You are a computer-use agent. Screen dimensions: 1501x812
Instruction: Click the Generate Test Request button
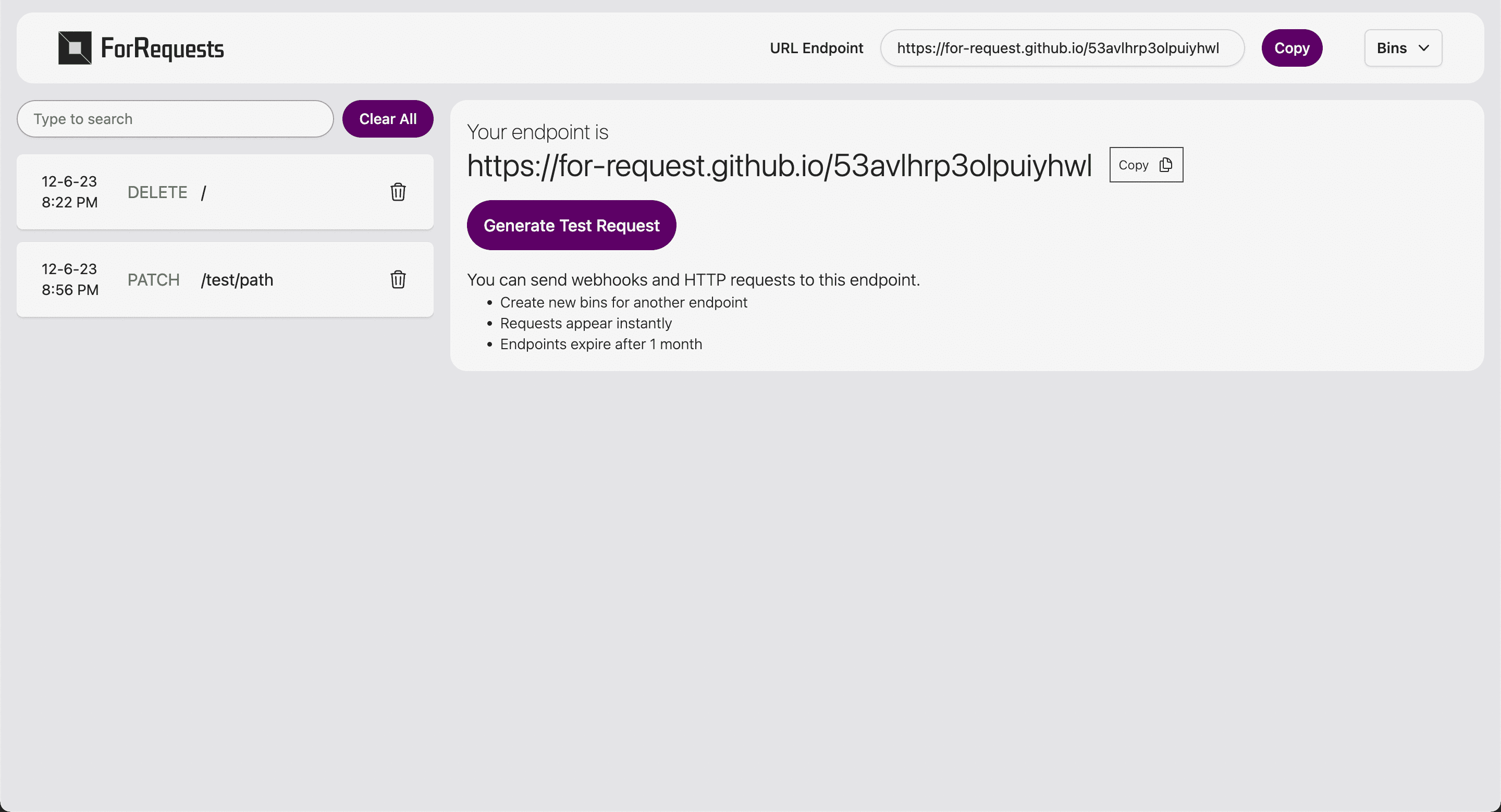(571, 225)
